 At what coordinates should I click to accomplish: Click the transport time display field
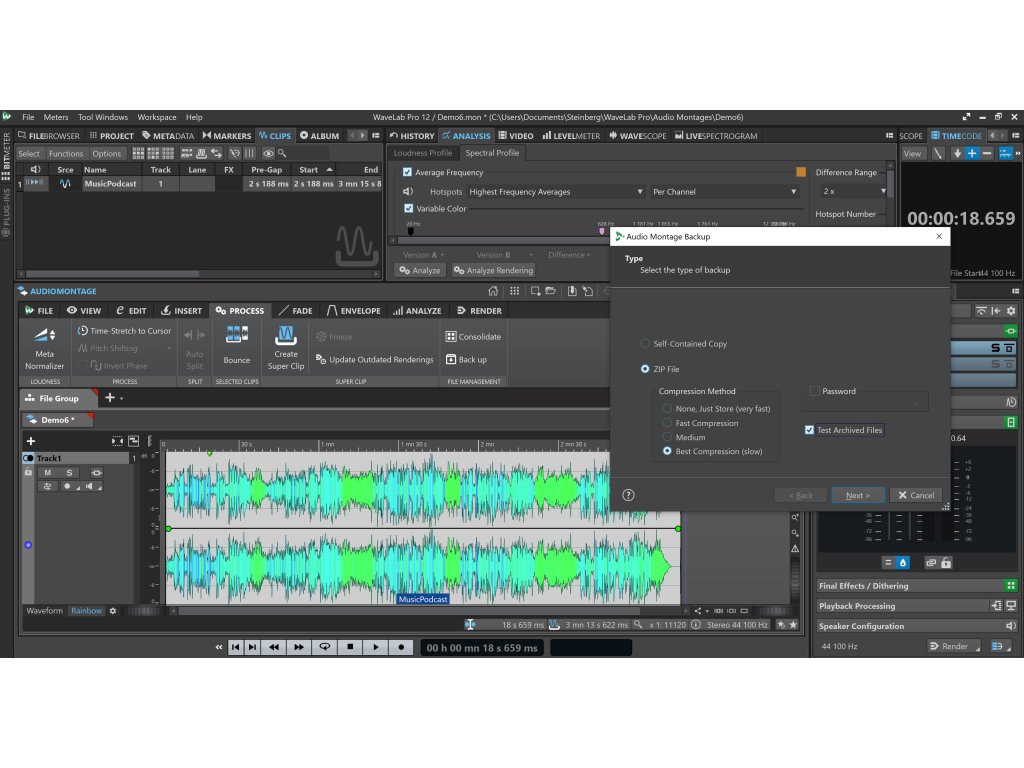coord(482,647)
